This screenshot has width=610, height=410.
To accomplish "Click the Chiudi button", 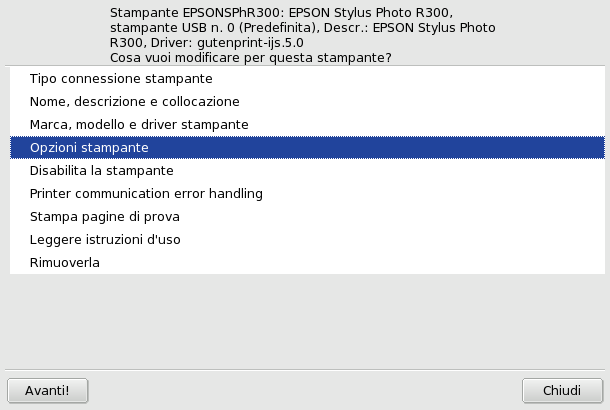I will point(562,389).
